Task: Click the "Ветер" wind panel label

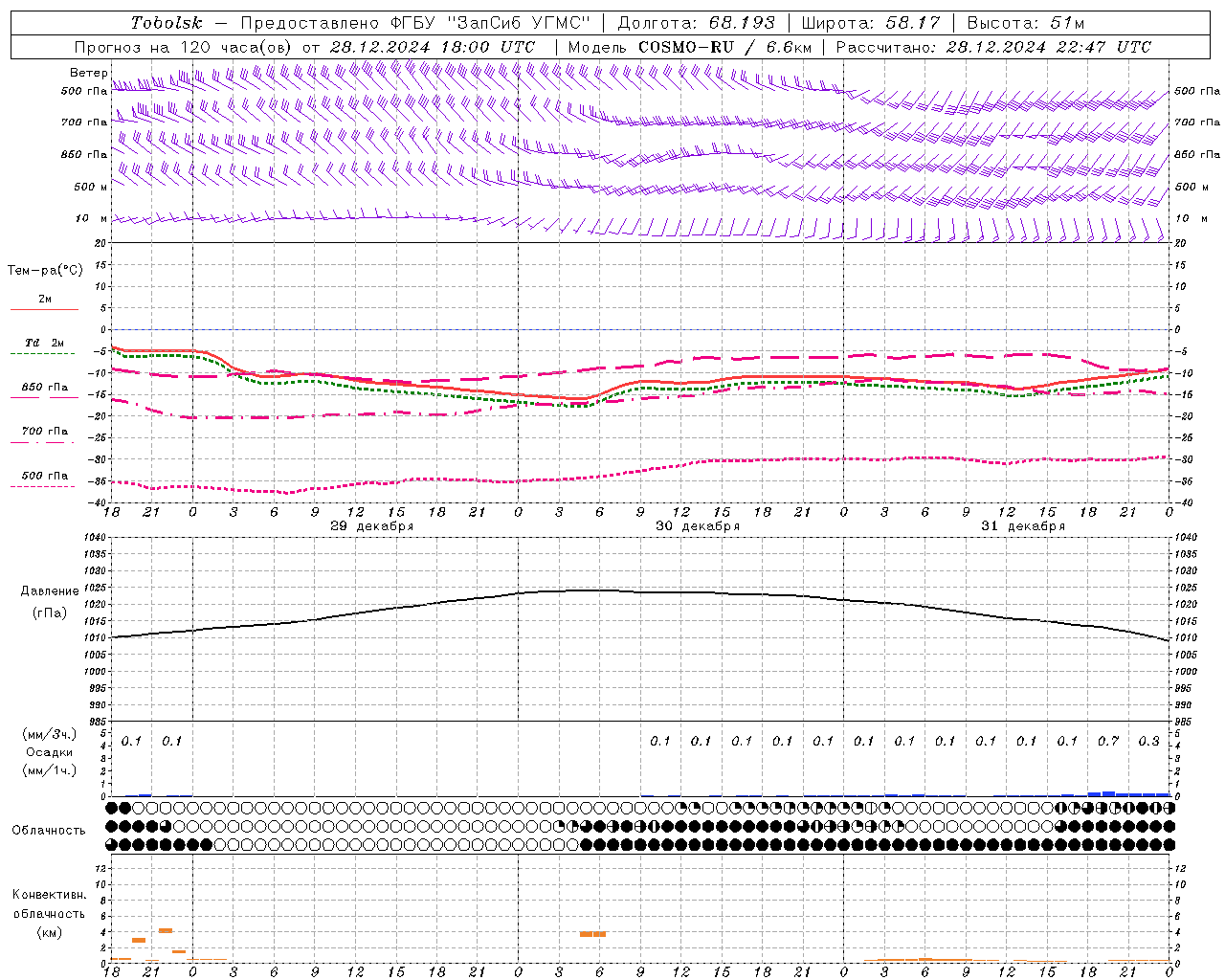Action: click(x=89, y=73)
